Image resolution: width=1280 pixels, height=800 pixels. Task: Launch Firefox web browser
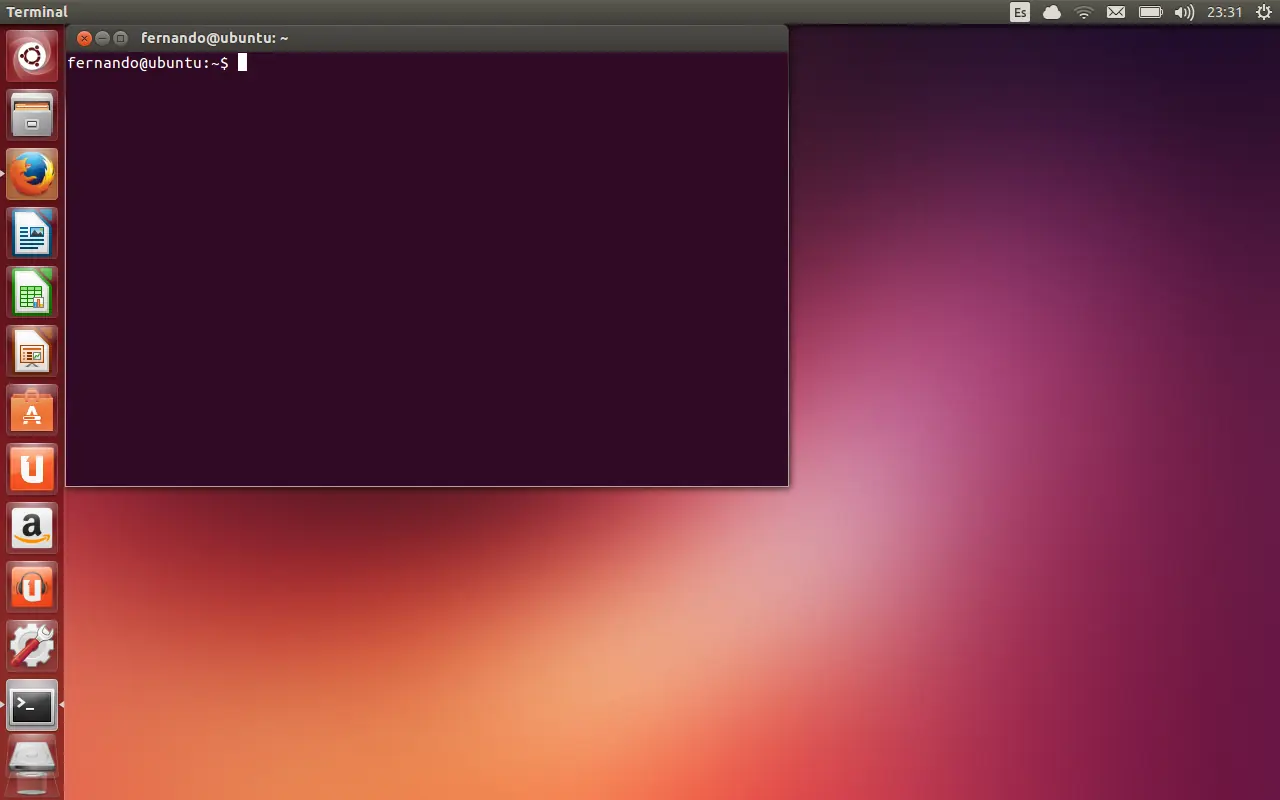pyautogui.click(x=32, y=175)
